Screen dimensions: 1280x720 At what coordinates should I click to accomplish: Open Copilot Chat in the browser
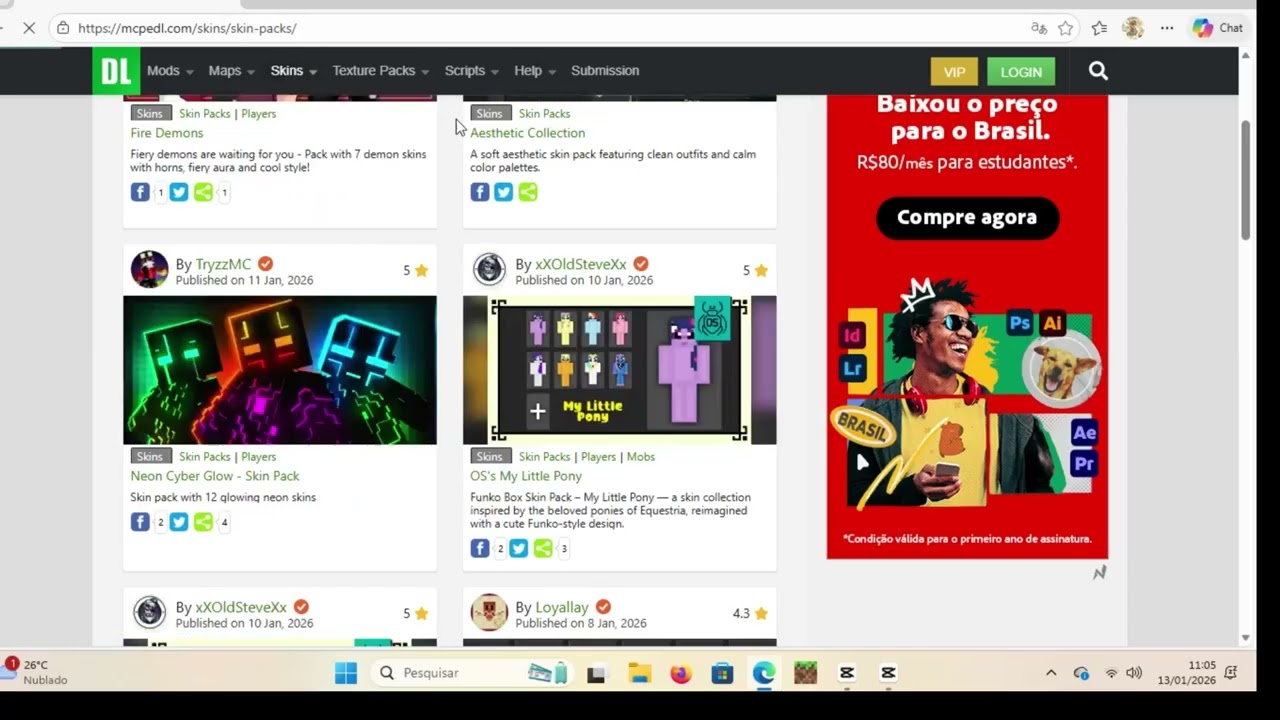(1218, 28)
